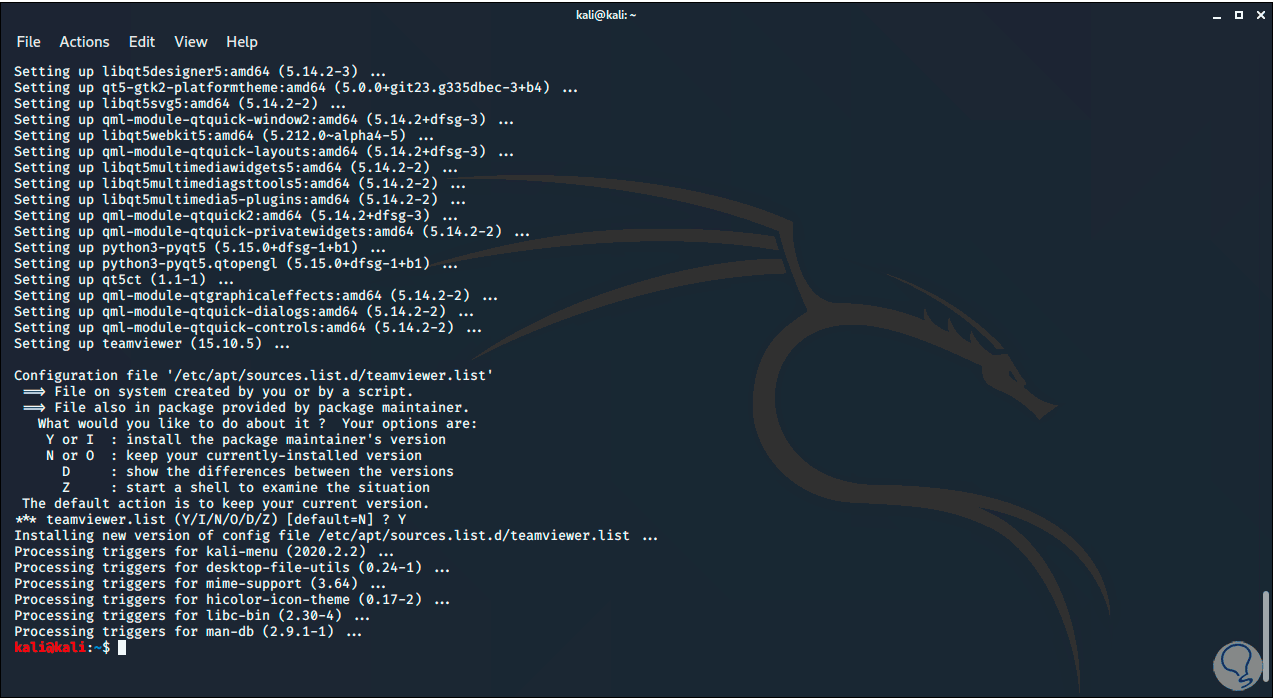Click 'The default action is to keep' line
1274x700 pixels.
point(226,504)
